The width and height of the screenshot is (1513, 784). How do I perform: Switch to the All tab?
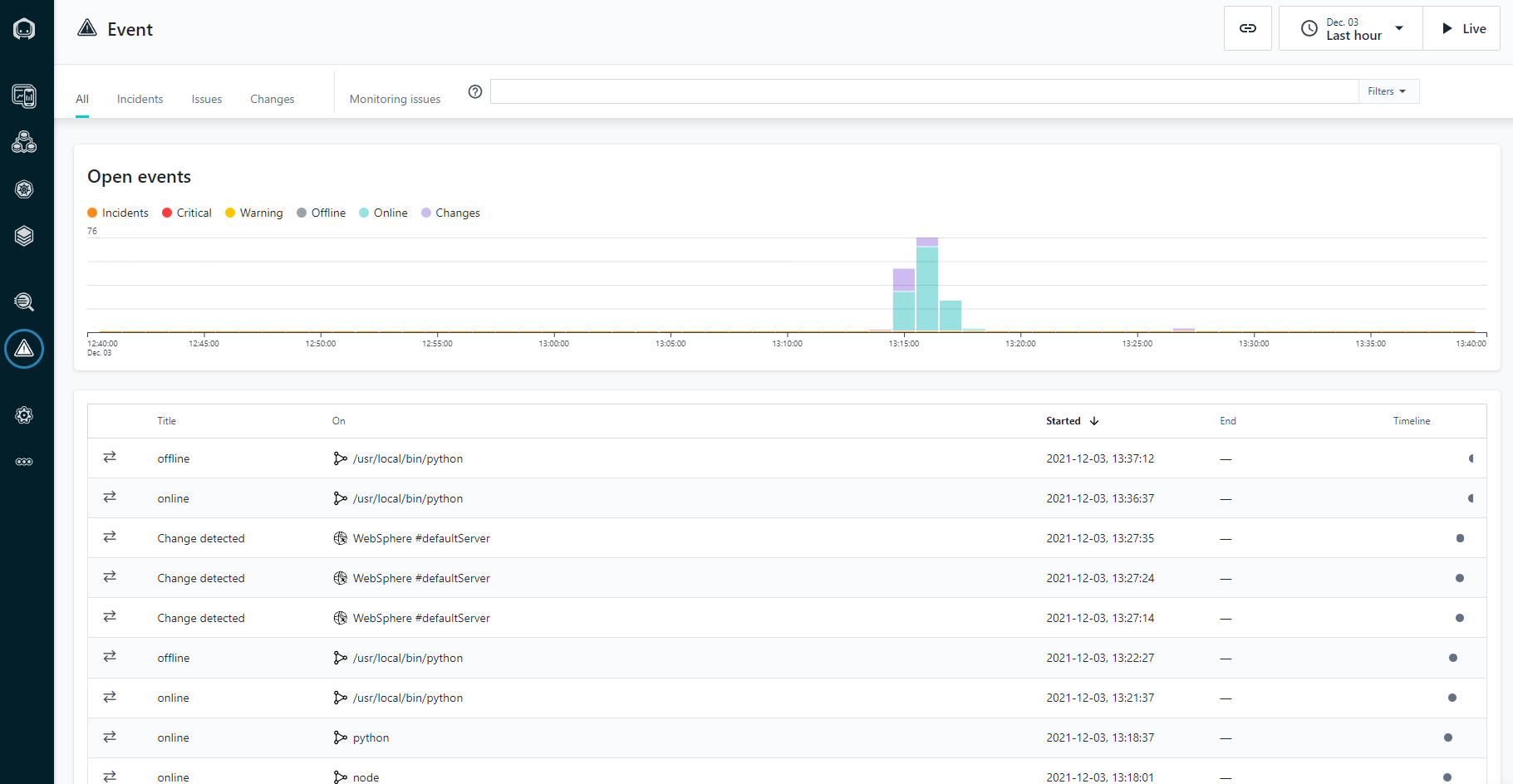(x=82, y=99)
